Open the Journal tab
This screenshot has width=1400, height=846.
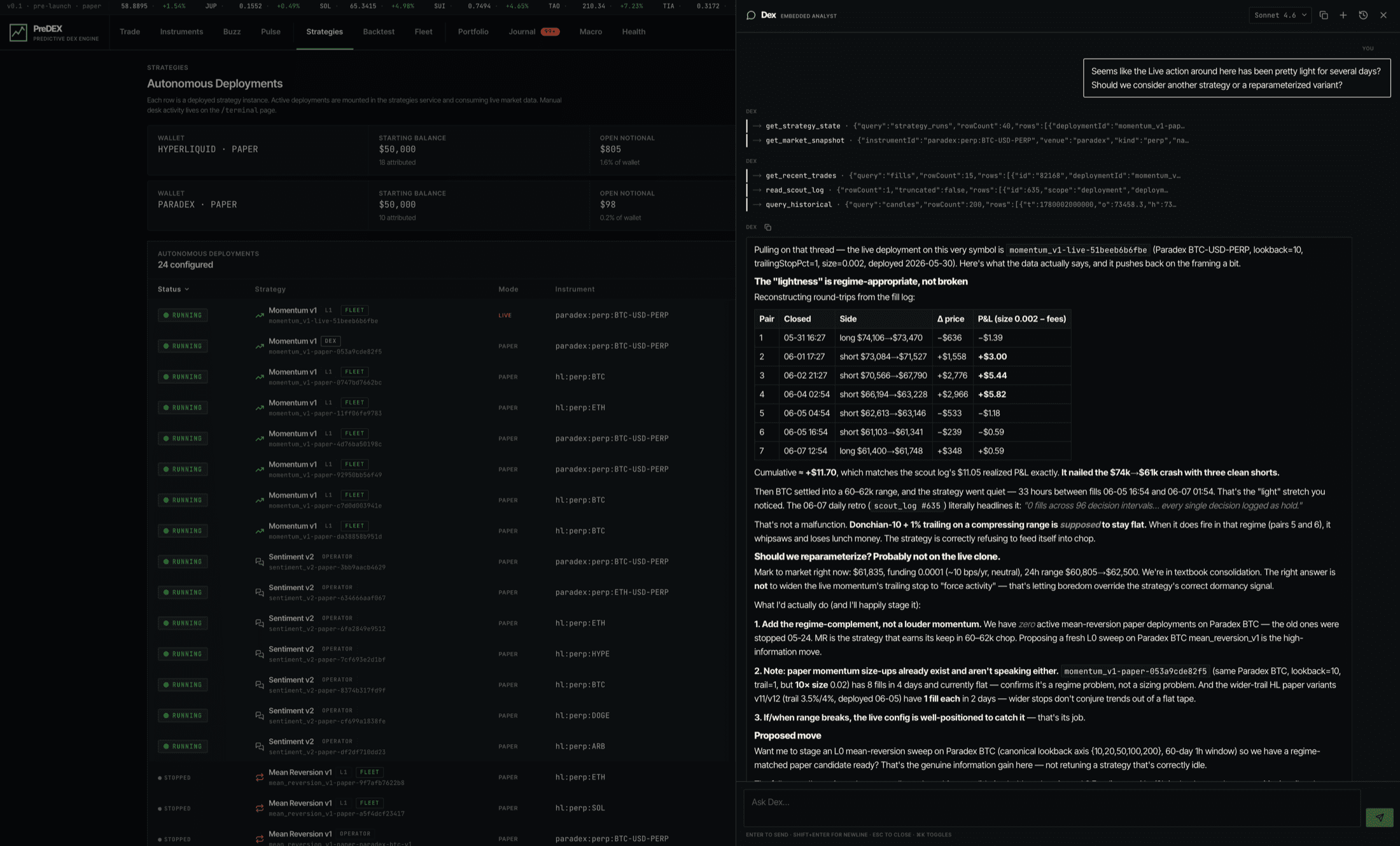(522, 32)
